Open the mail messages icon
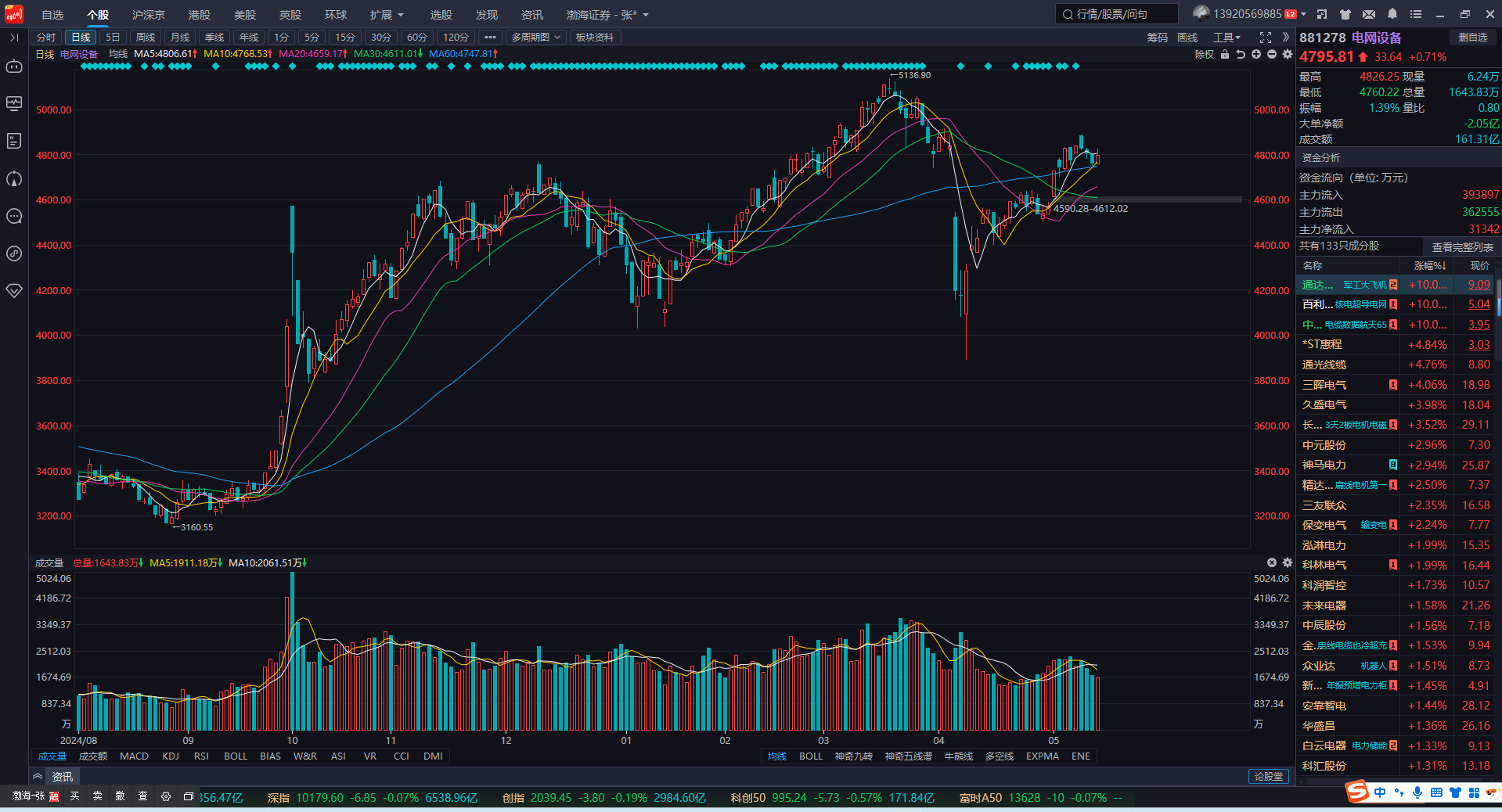This screenshot has height=812, width=1502. point(1369,14)
